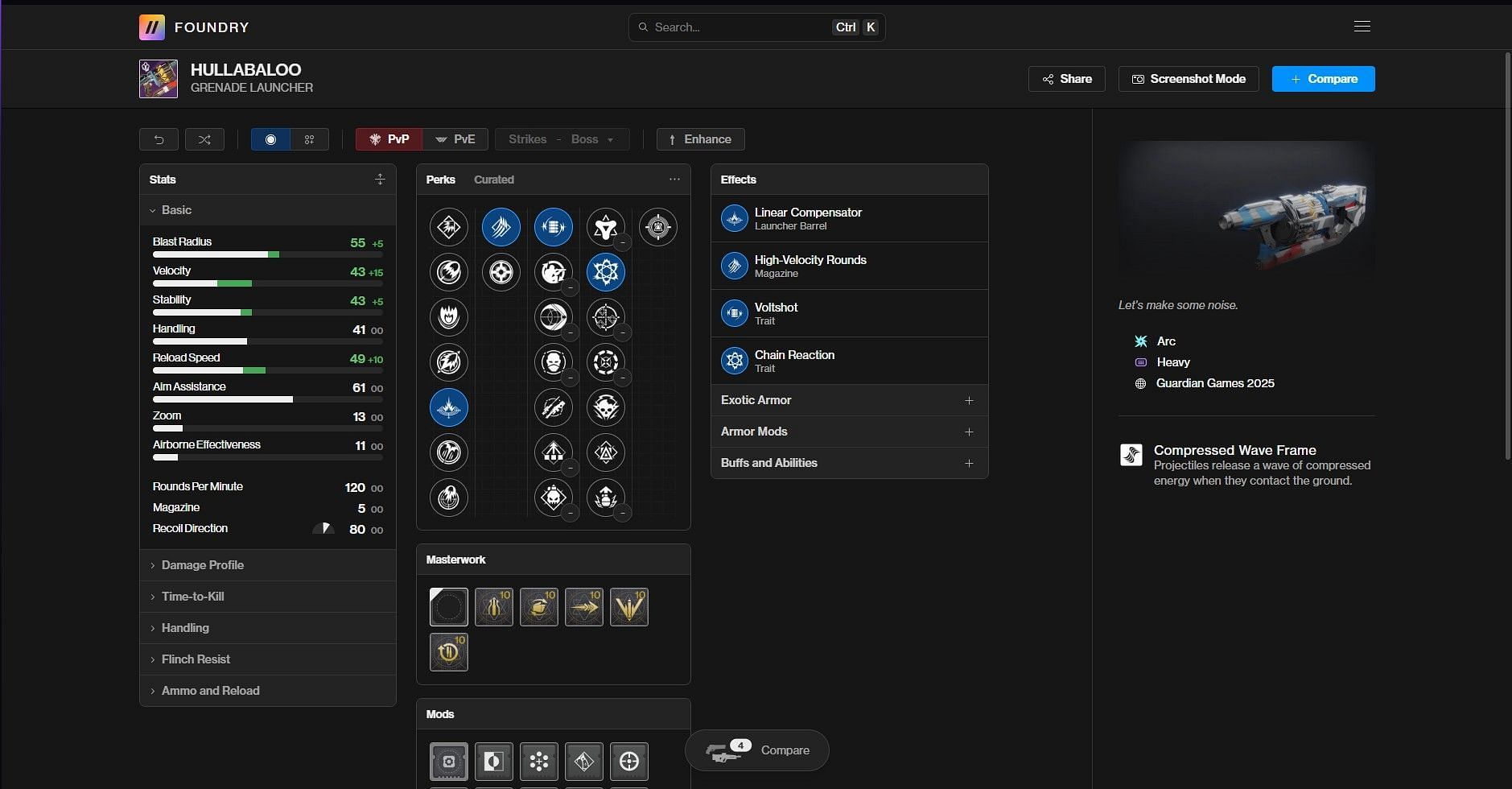Switch to PvE mode
The image size is (1512, 789).
pyautogui.click(x=455, y=139)
